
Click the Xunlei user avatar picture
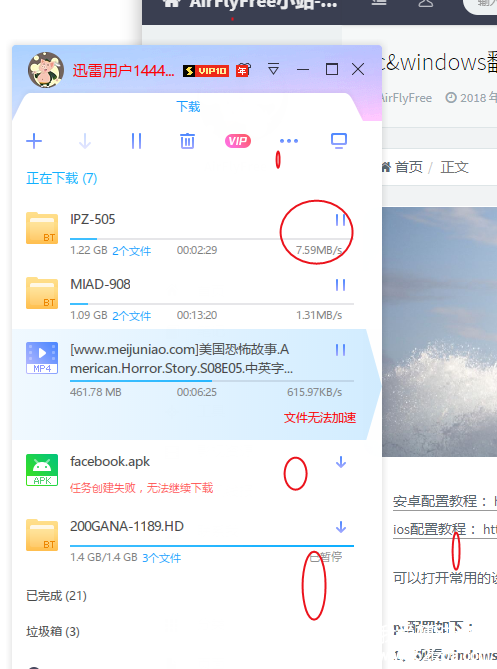coord(46,70)
